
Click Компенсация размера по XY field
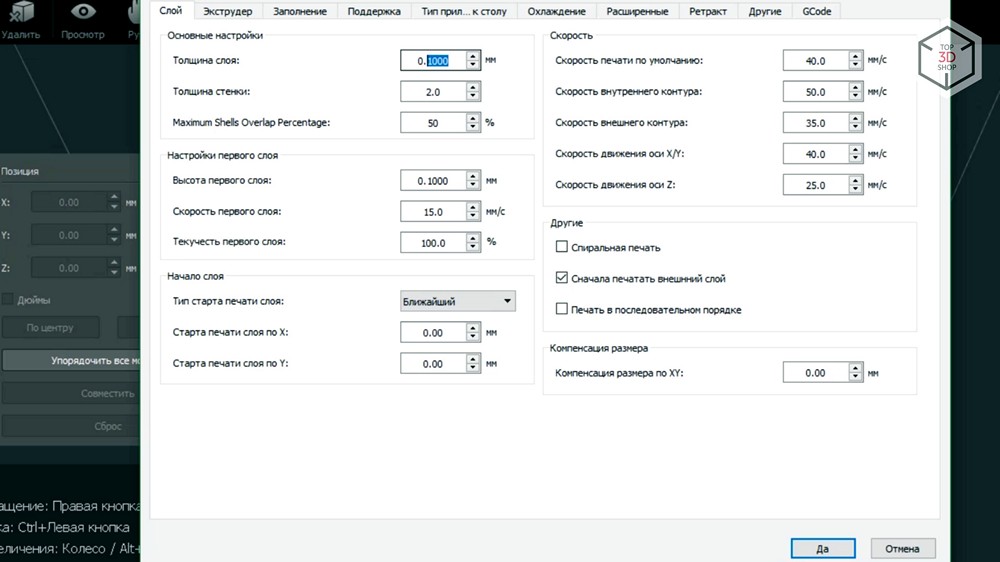pos(816,373)
